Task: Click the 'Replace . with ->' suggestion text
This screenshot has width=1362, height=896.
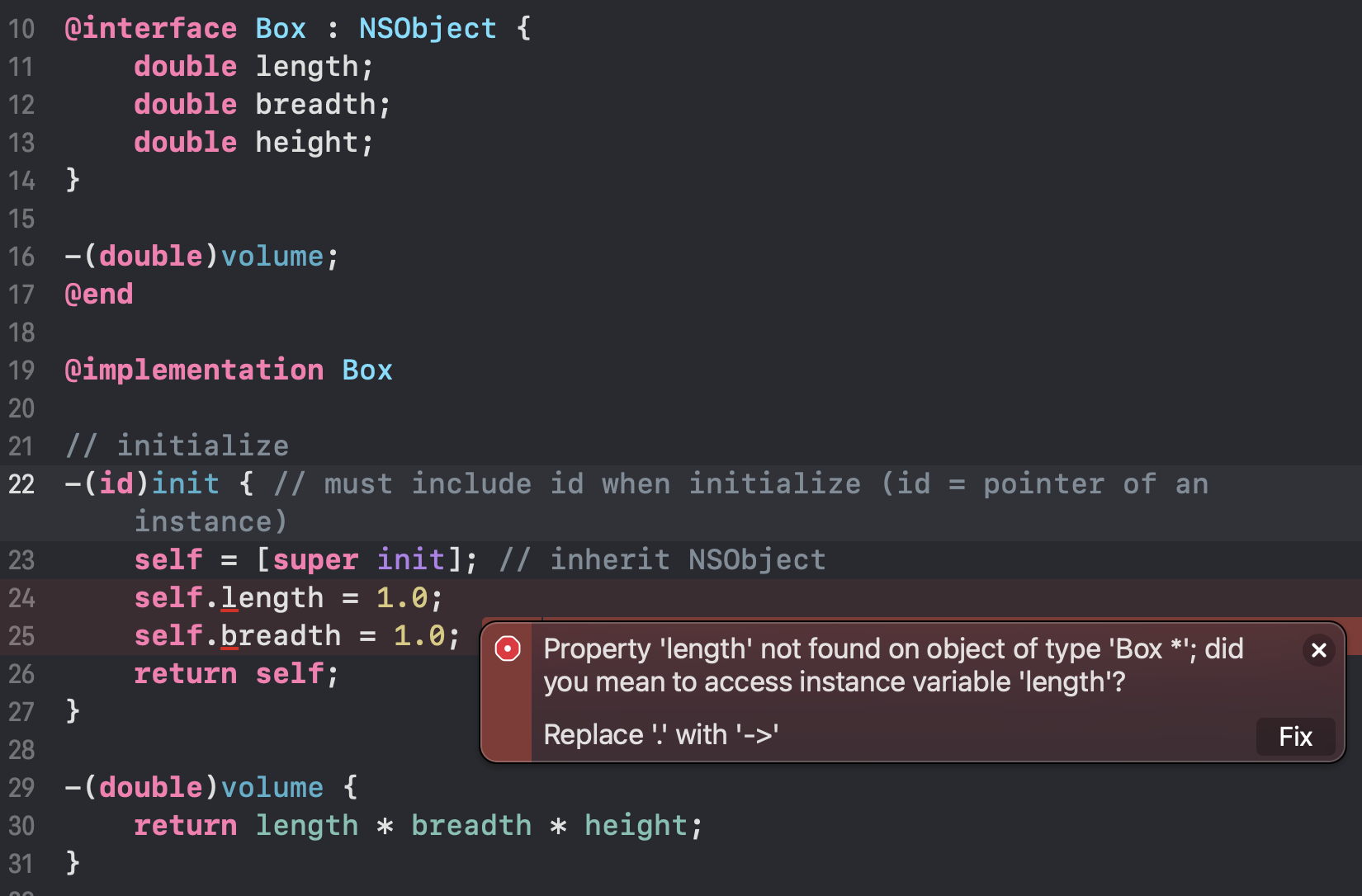Action: coord(661,734)
